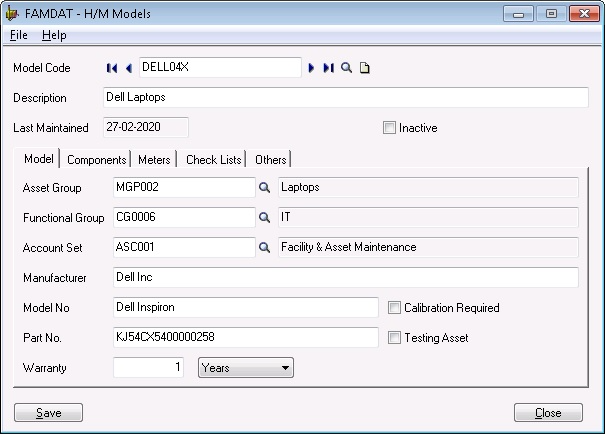Check the Testing Asset option

(x=394, y=338)
